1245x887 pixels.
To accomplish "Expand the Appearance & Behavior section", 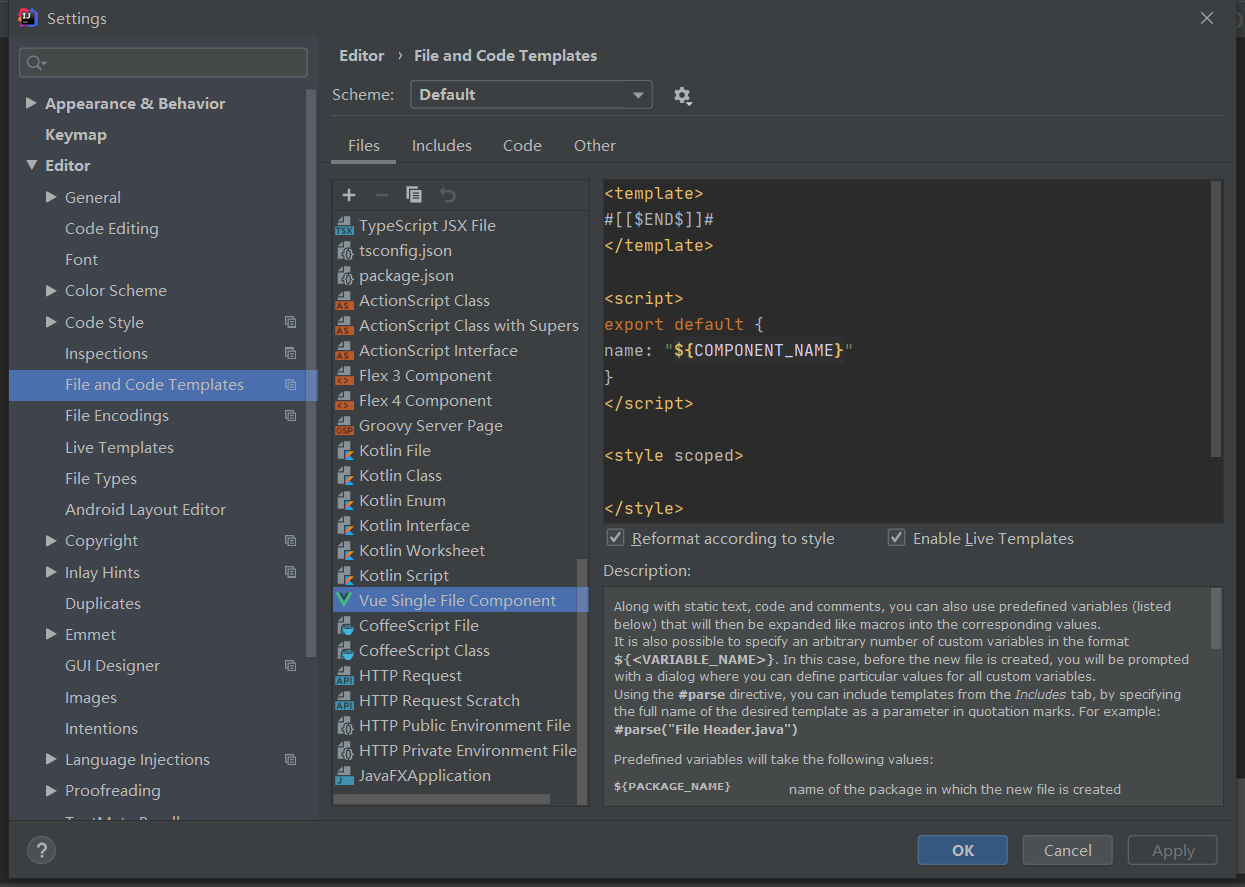I will point(31,103).
